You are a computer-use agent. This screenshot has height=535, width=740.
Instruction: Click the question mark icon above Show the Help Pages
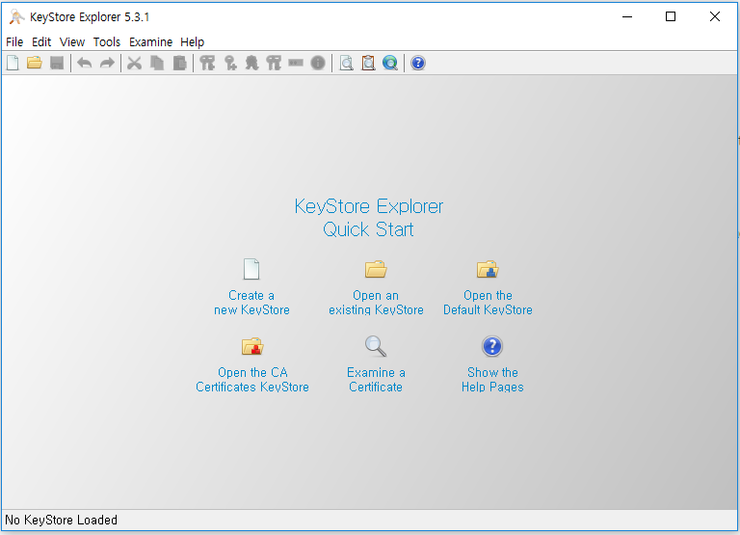pyautogui.click(x=492, y=346)
